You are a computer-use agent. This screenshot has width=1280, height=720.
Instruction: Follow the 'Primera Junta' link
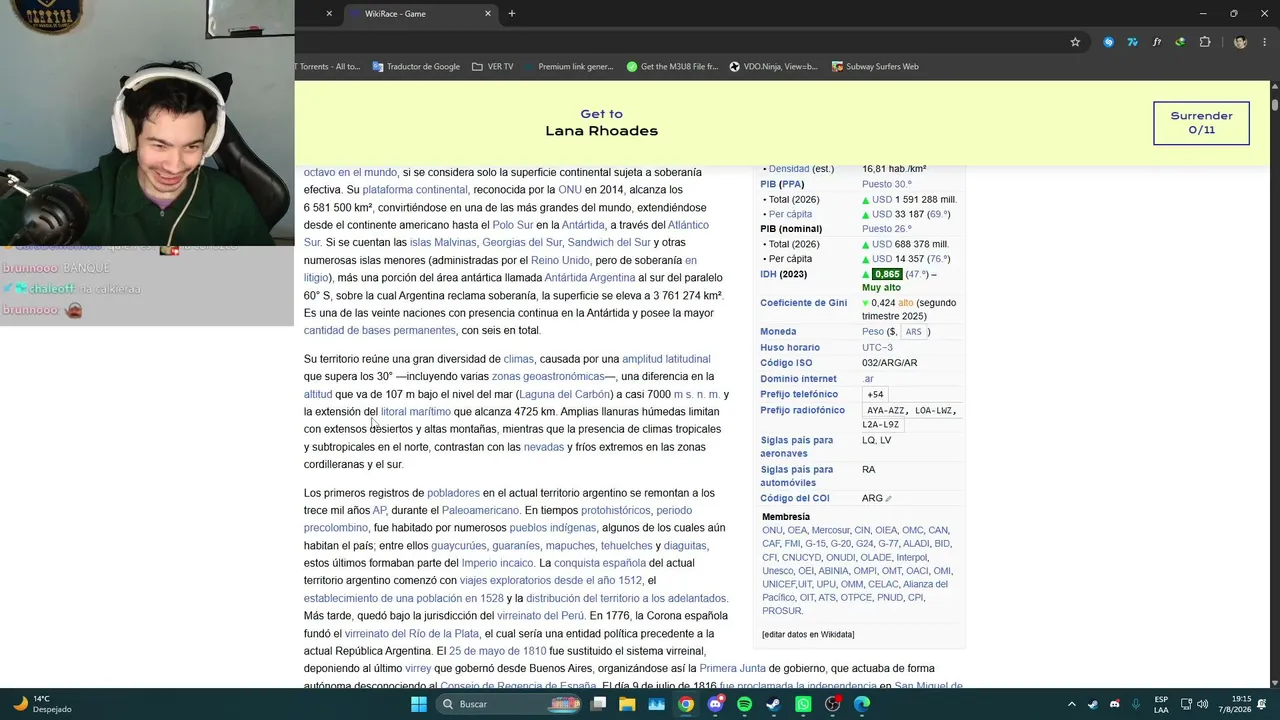732,669
